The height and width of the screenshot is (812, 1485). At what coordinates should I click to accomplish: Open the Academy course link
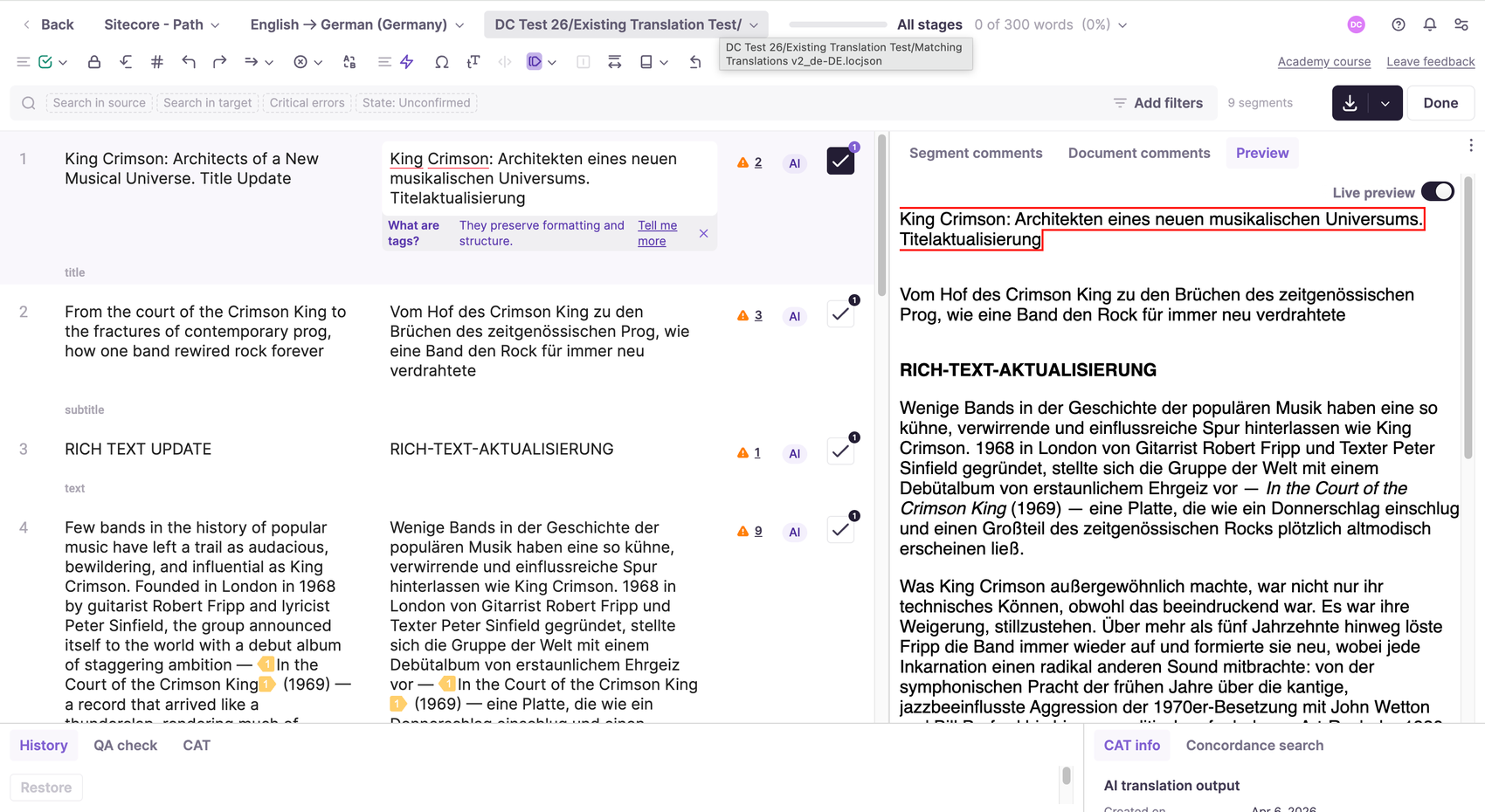[1324, 62]
